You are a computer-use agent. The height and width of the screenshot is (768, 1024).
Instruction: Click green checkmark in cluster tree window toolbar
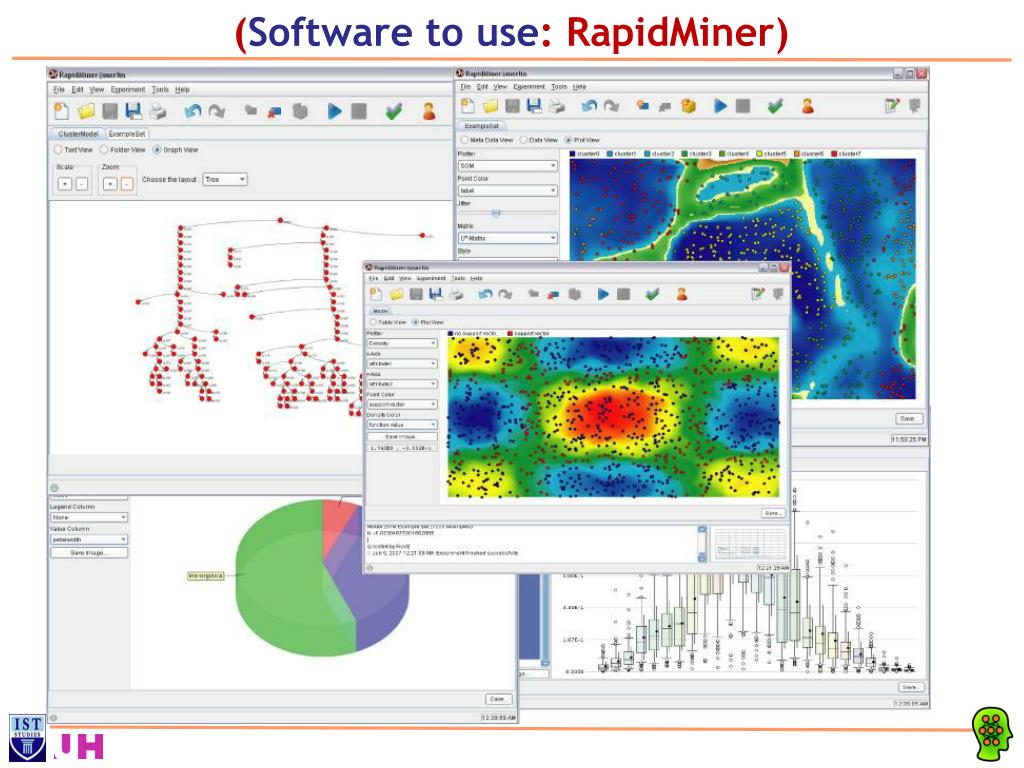(x=393, y=112)
